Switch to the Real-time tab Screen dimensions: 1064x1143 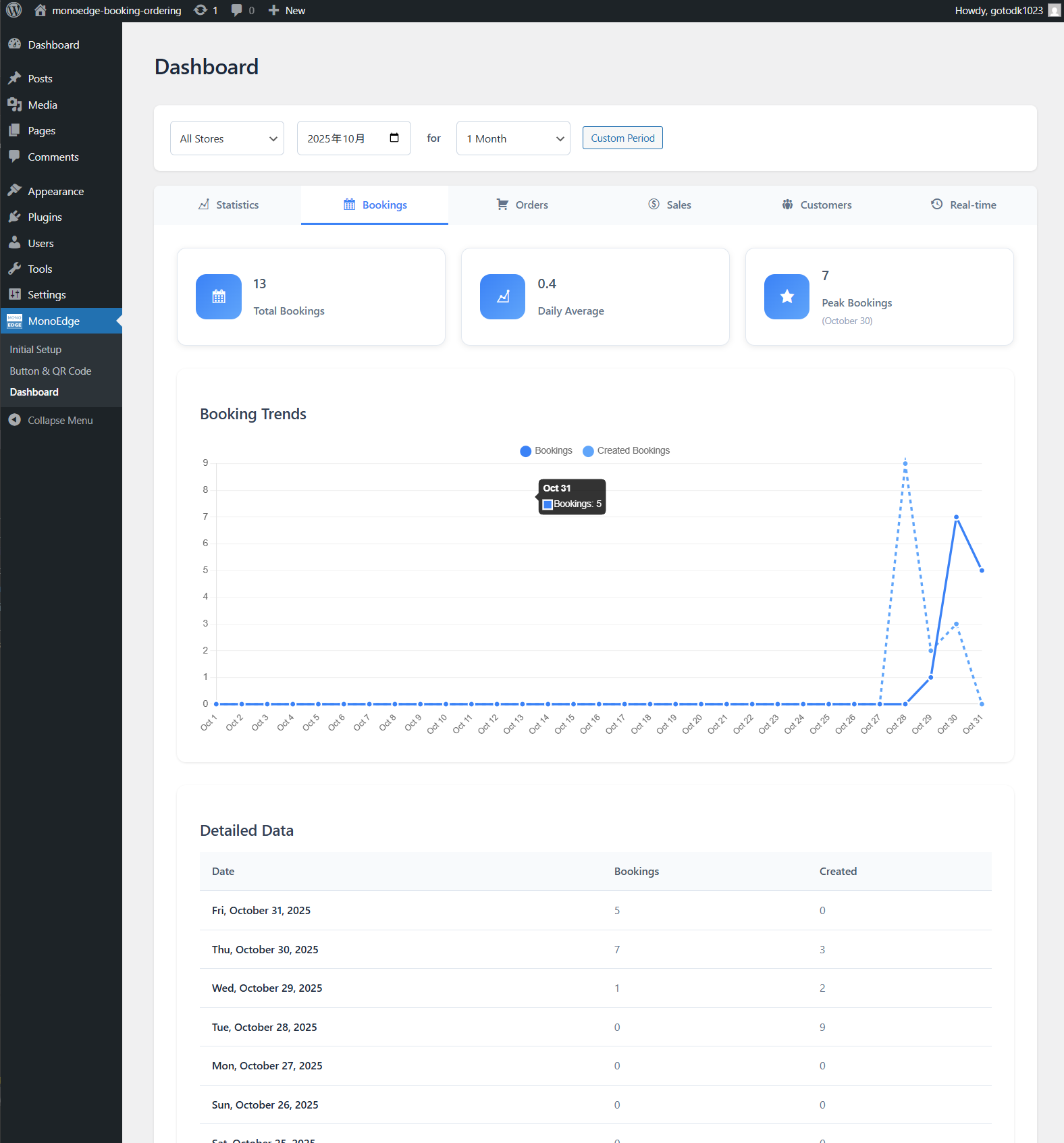coord(963,205)
